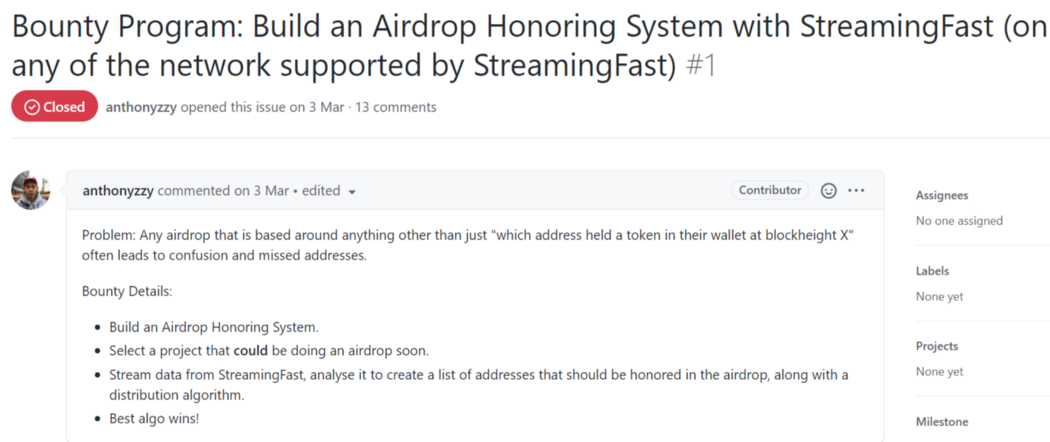The image size is (1050, 442).
Task: Click the comment's "on 3 Mar" timestamp
Action: pyautogui.click(x=263, y=190)
